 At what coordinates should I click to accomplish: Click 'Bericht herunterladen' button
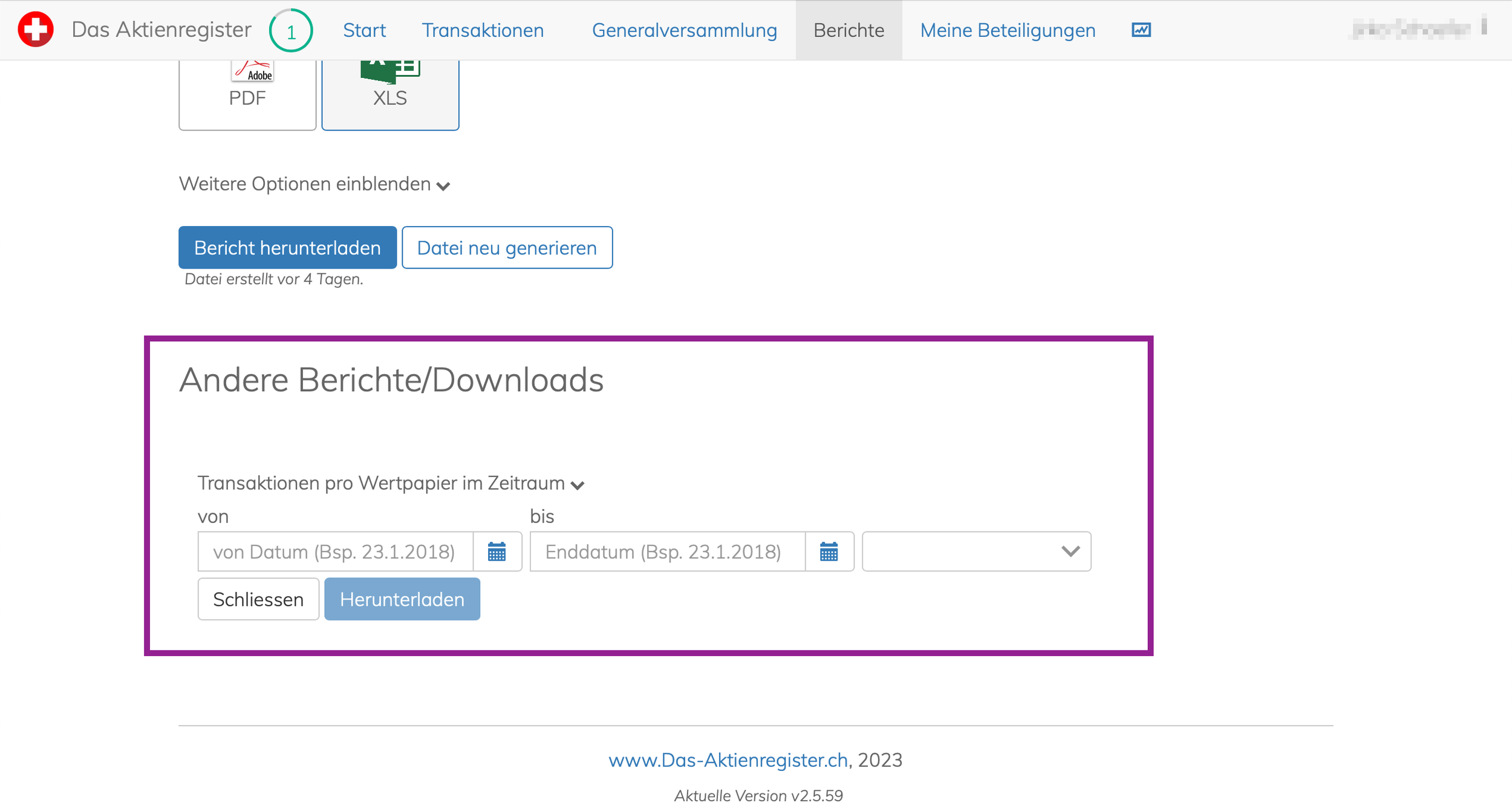pyautogui.click(x=287, y=247)
